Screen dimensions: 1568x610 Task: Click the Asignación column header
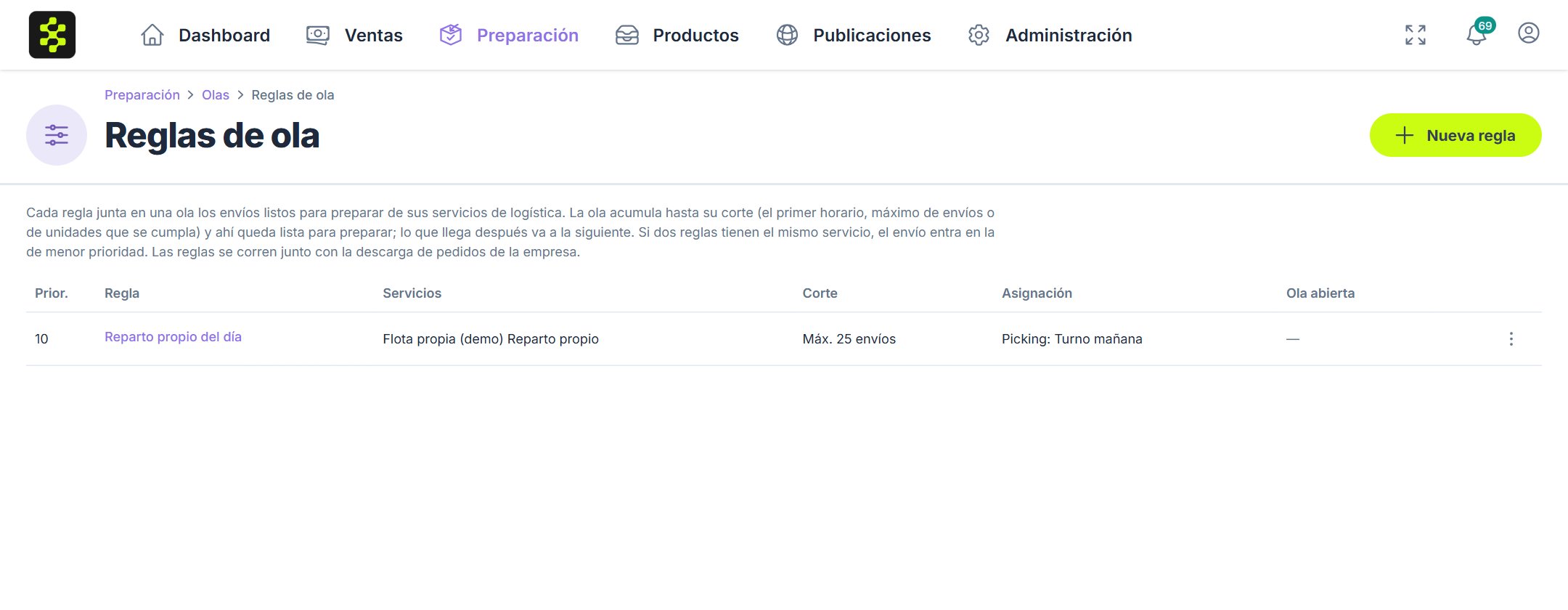(1037, 293)
